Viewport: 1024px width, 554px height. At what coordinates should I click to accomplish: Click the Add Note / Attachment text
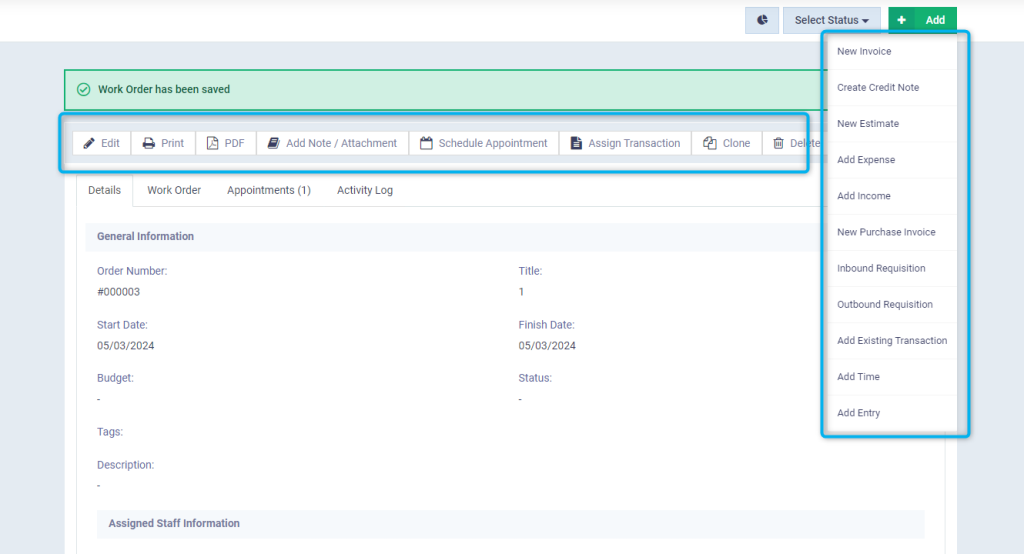click(342, 143)
